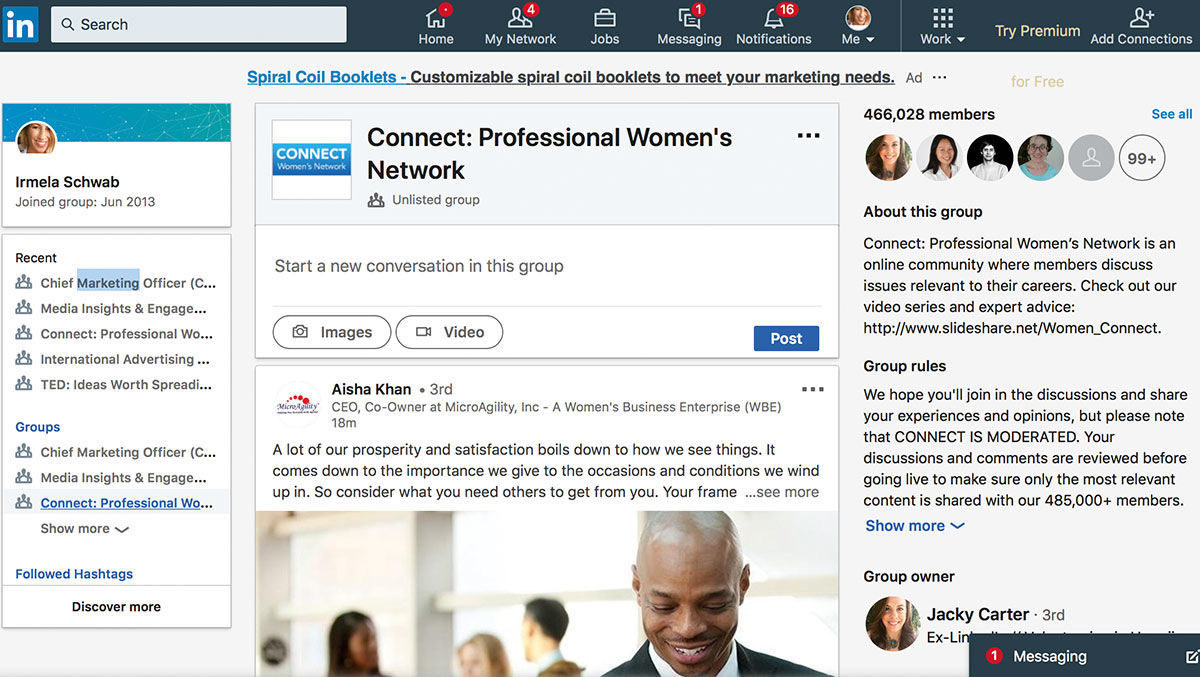Click the 99+ more members circle
The height and width of the screenshot is (677, 1200).
(1142, 158)
